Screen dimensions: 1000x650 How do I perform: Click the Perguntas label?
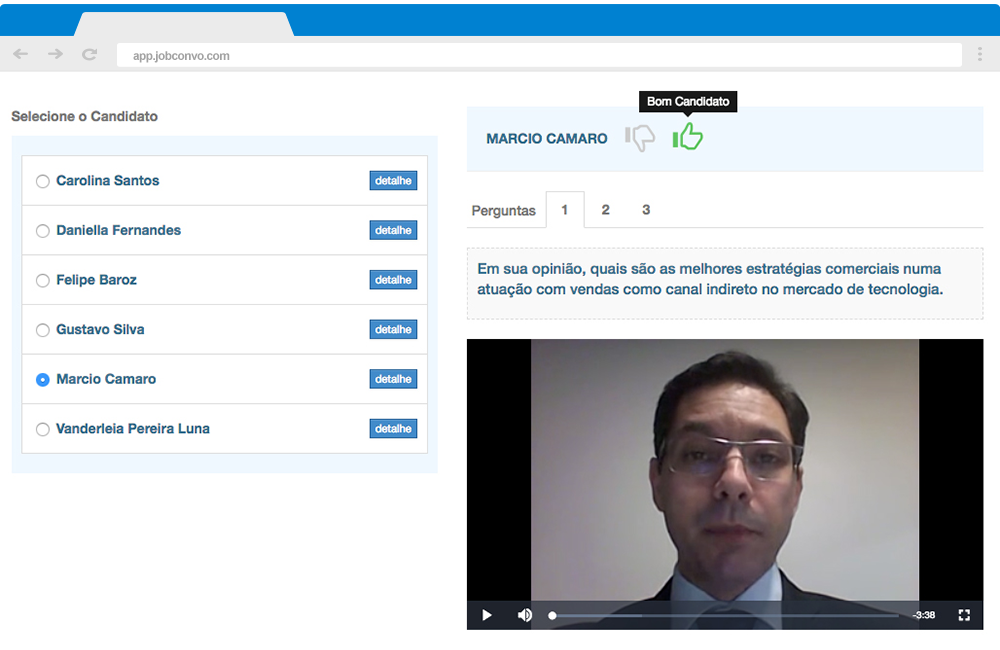(503, 211)
